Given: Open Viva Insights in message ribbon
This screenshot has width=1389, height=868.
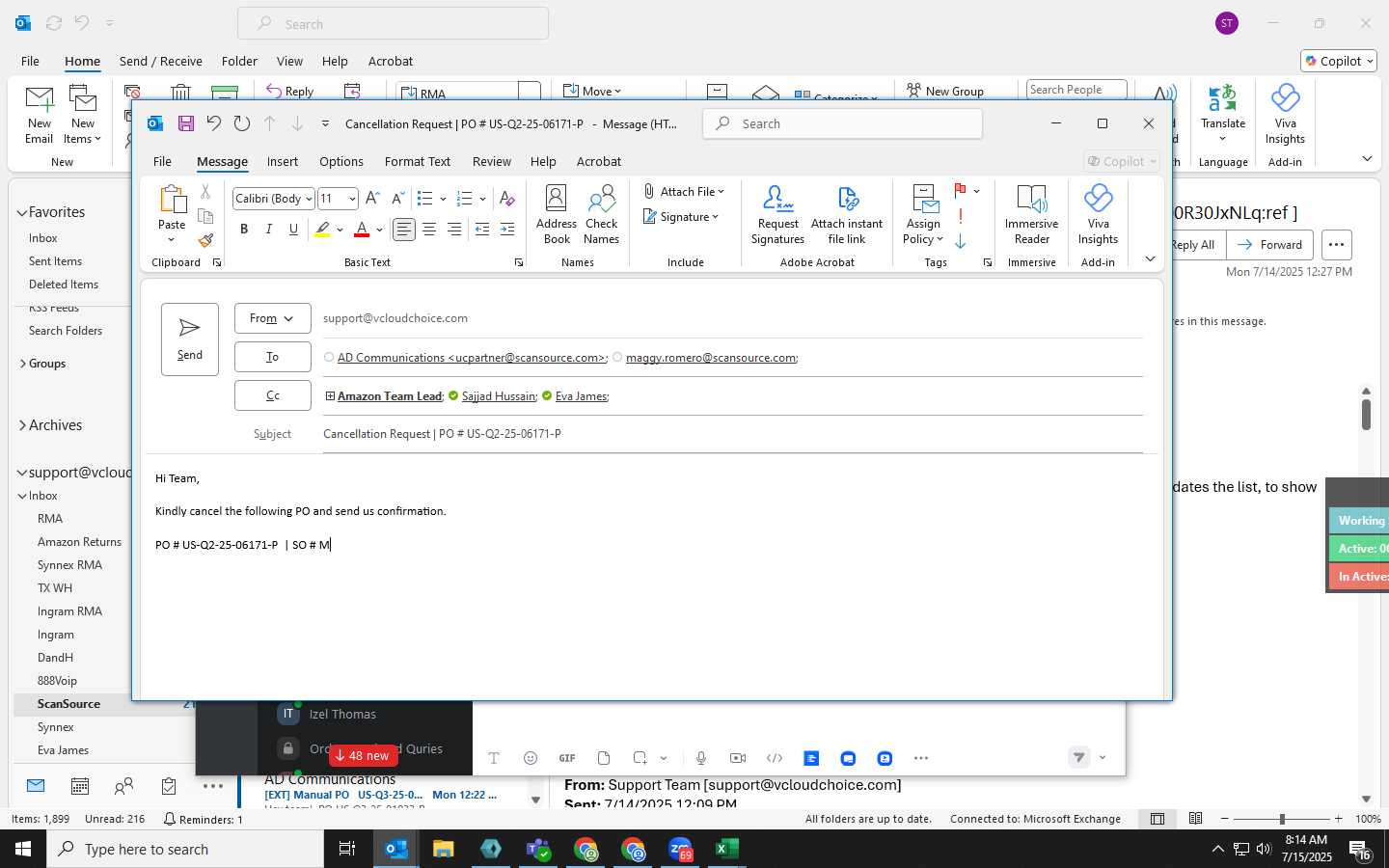Looking at the screenshot, I should pos(1098,215).
